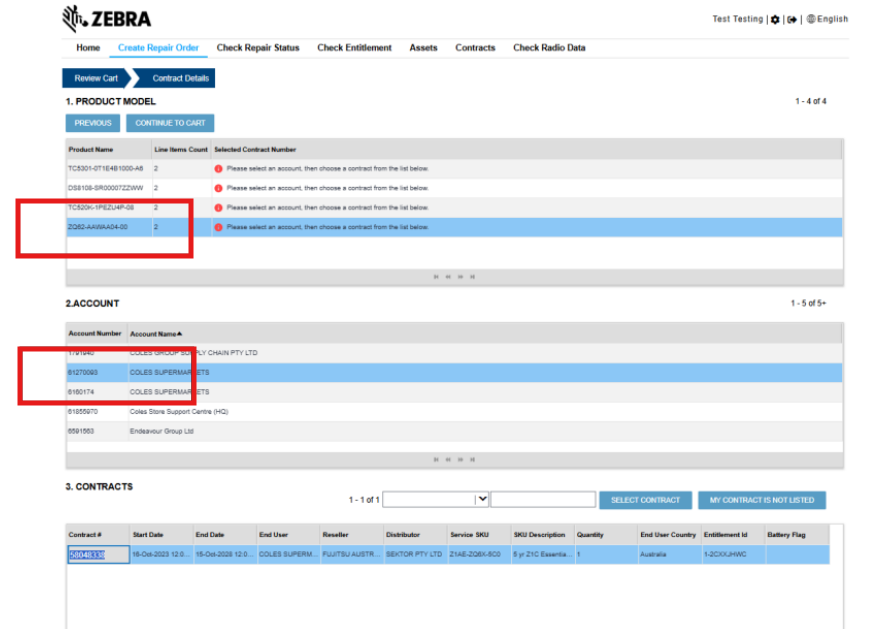Go to first page of Account list
Screen dimensions: 881x629
tap(436, 459)
